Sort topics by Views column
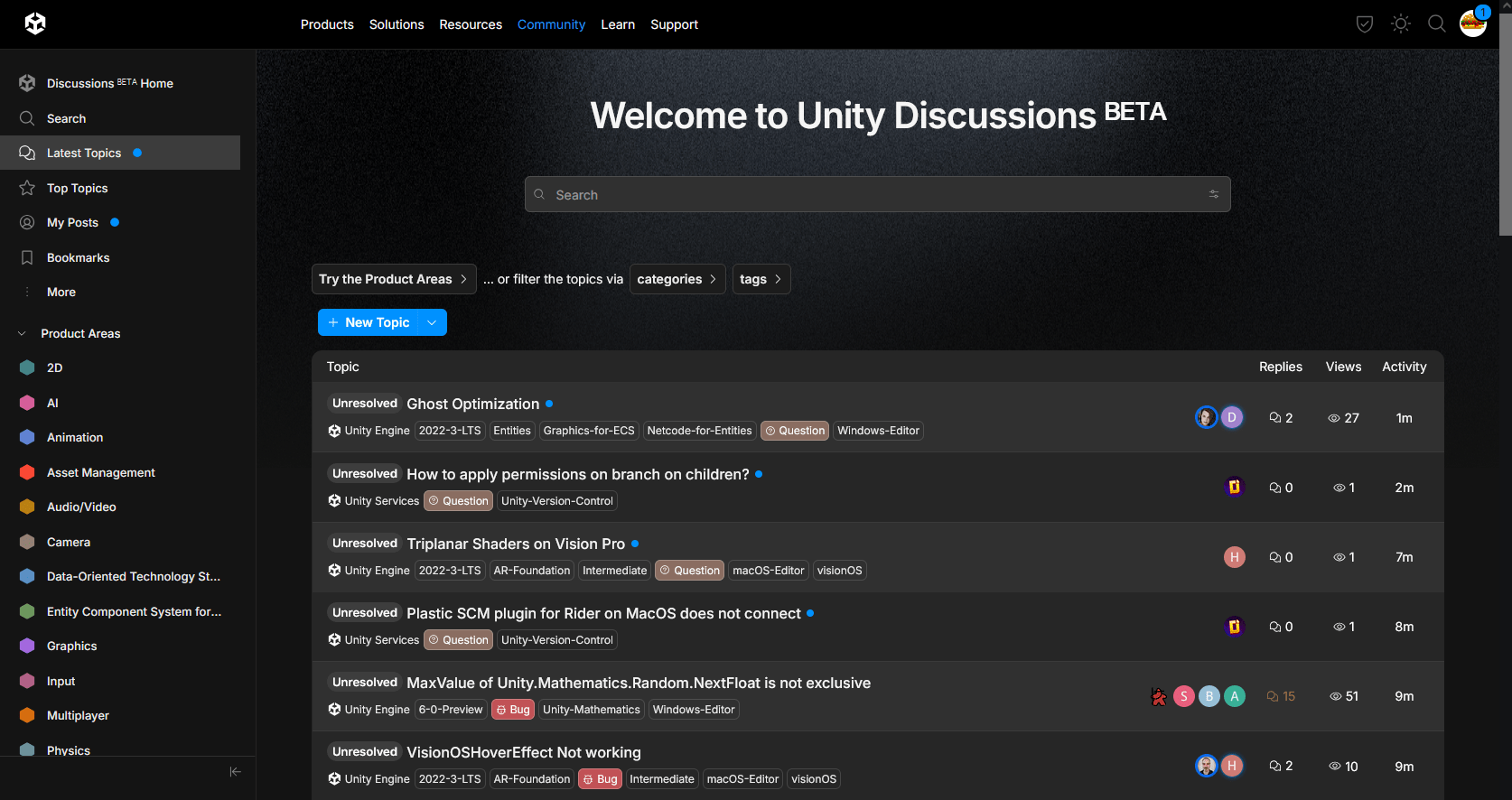 pyautogui.click(x=1343, y=367)
